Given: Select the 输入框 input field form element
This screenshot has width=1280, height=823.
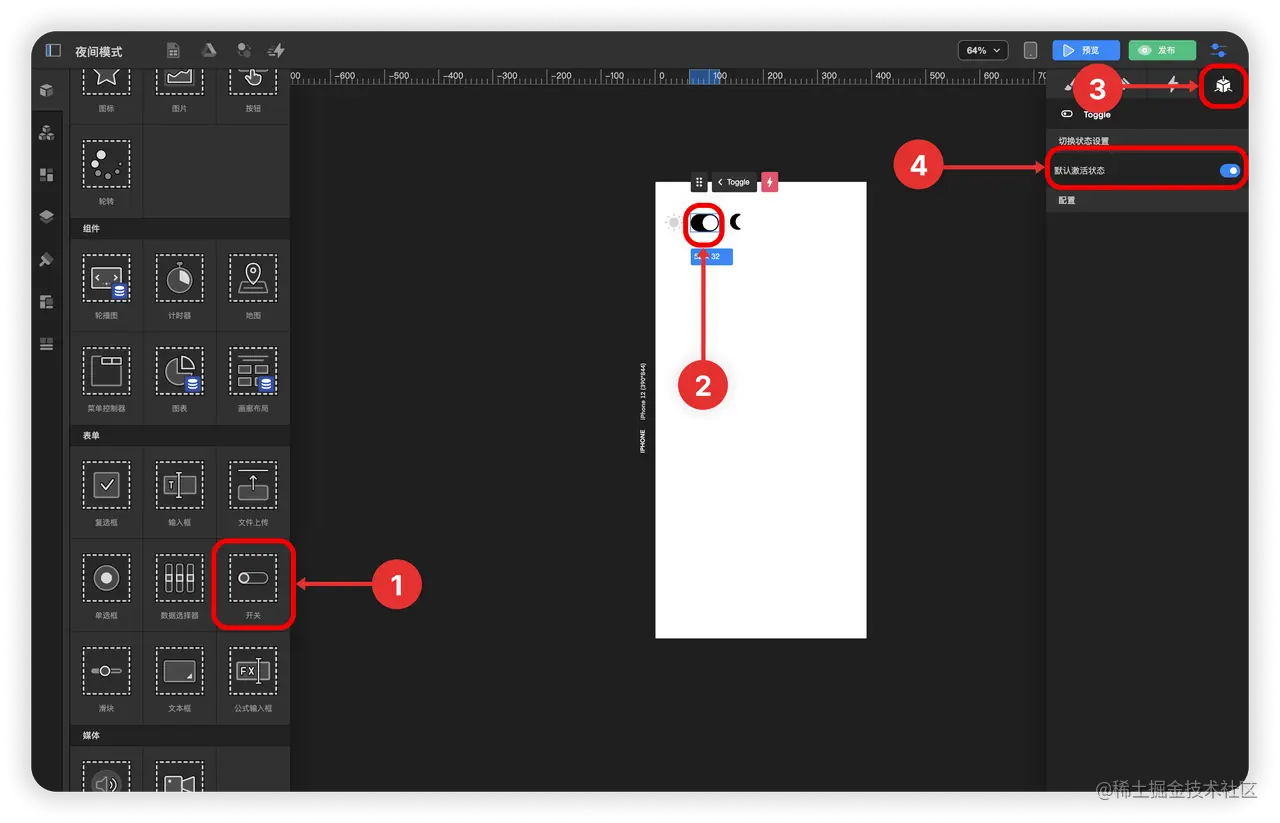Looking at the screenshot, I should click(x=179, y=492).
